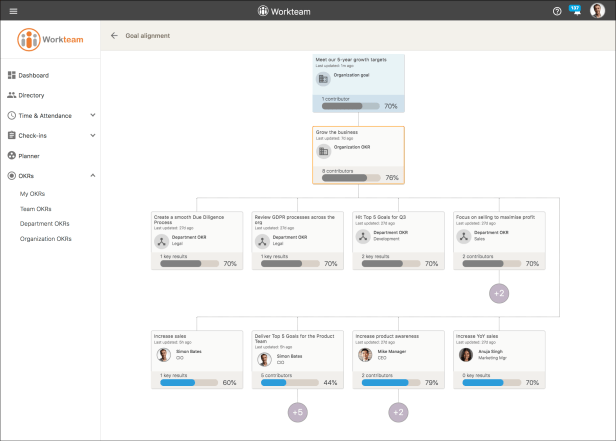Screen dimensions: 616x441
Task: Click the Dashboard icon in sidebar
Action: pyautogui.click(x=11, y=75)
